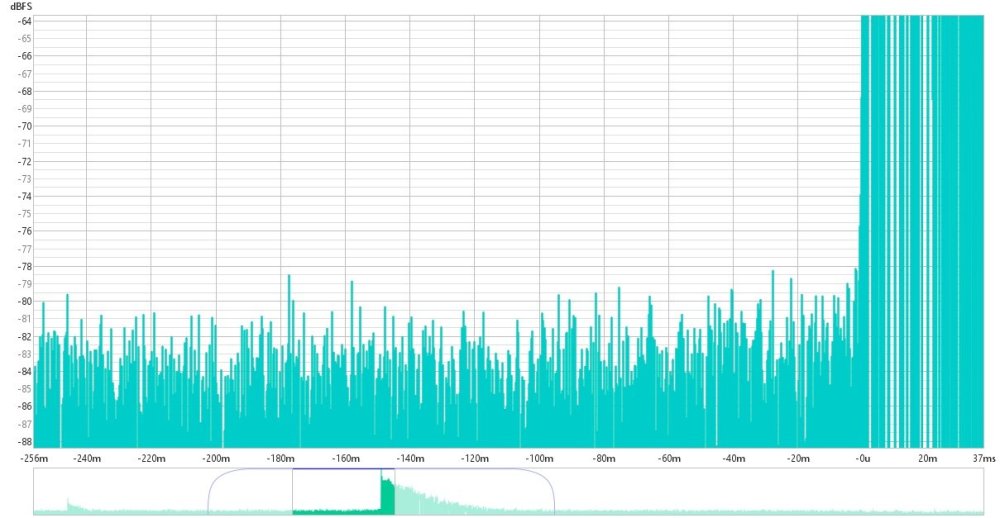Screen dimensions: 1000x518
Task: Click the -40m time axis label
Action: pyautogui.click(x=733, y=459)
